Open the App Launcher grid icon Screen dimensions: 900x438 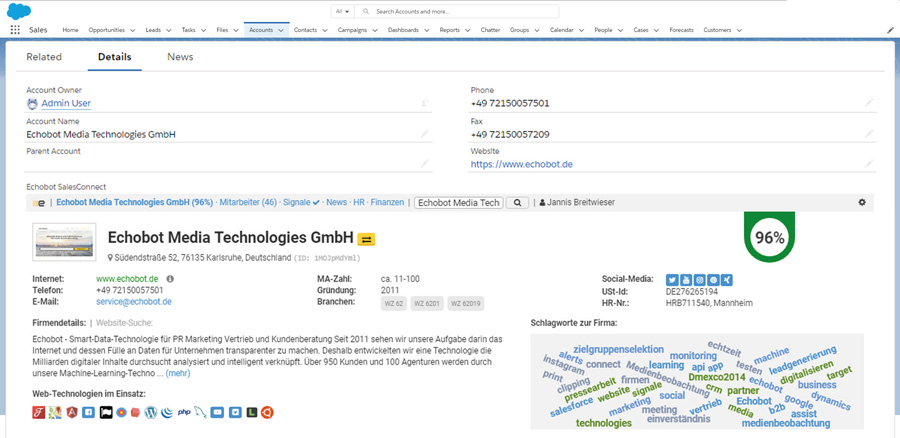pos(15,30)
